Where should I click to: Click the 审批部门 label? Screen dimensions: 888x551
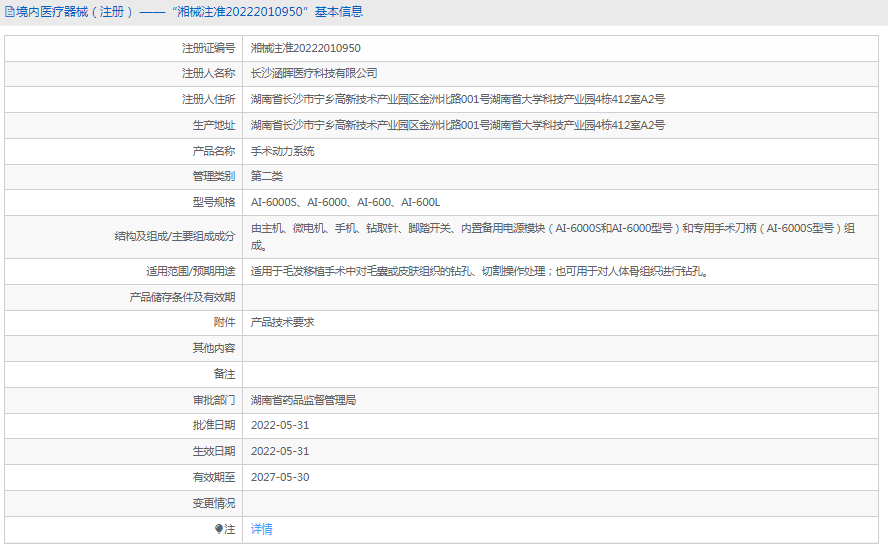(x=214, y=400)
